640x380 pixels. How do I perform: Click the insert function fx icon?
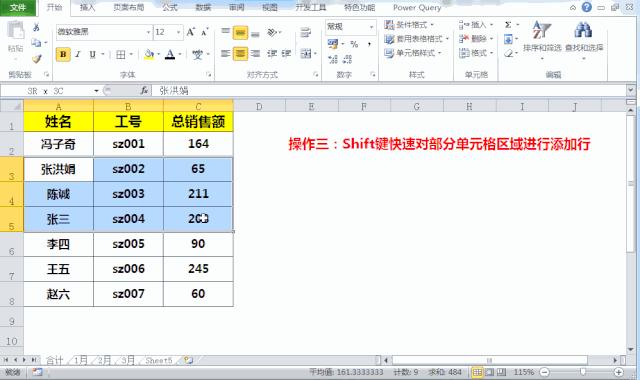click(x=144, y=91)
